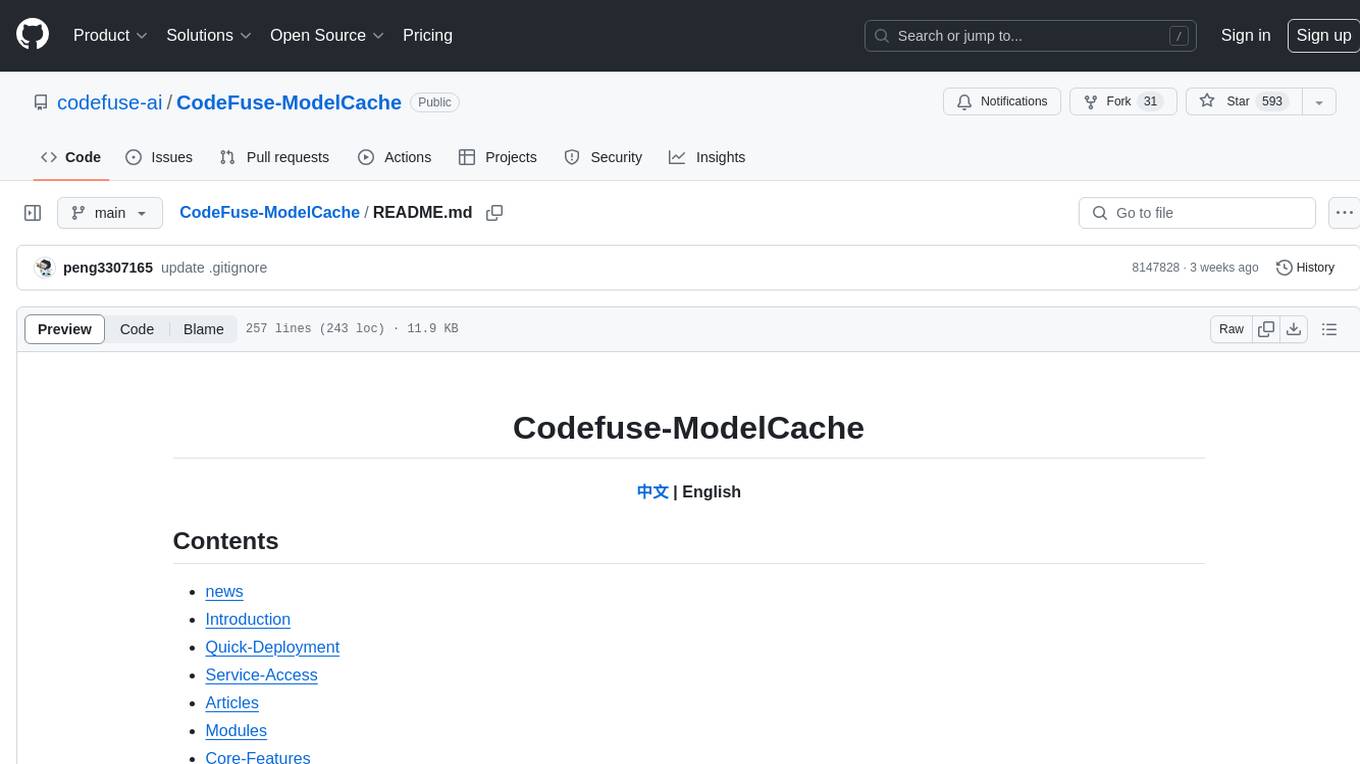The image size is (1360, 764).
Task: Collapse the file tree sidebar
Action: (x=33, y=213)
